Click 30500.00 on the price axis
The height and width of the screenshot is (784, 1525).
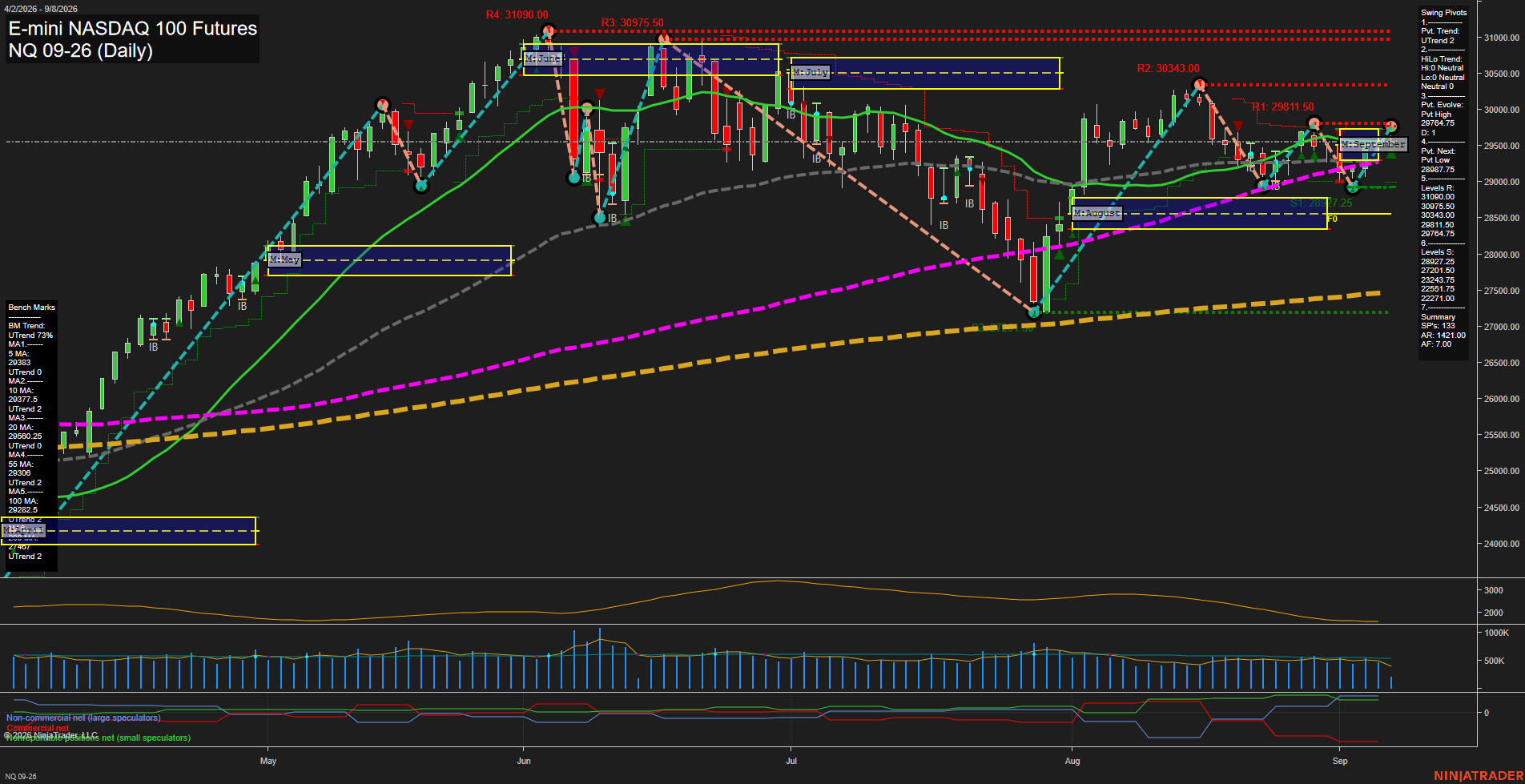pyautogui.click(x=1501, y=74)
